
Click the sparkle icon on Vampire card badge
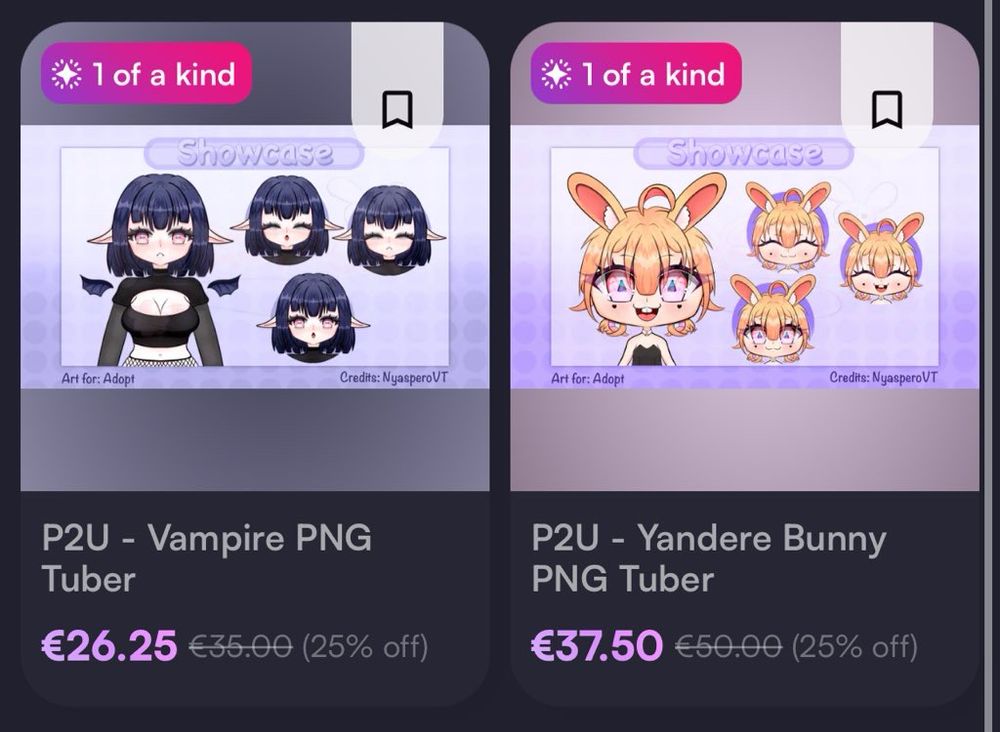click(x=66, y=74)
